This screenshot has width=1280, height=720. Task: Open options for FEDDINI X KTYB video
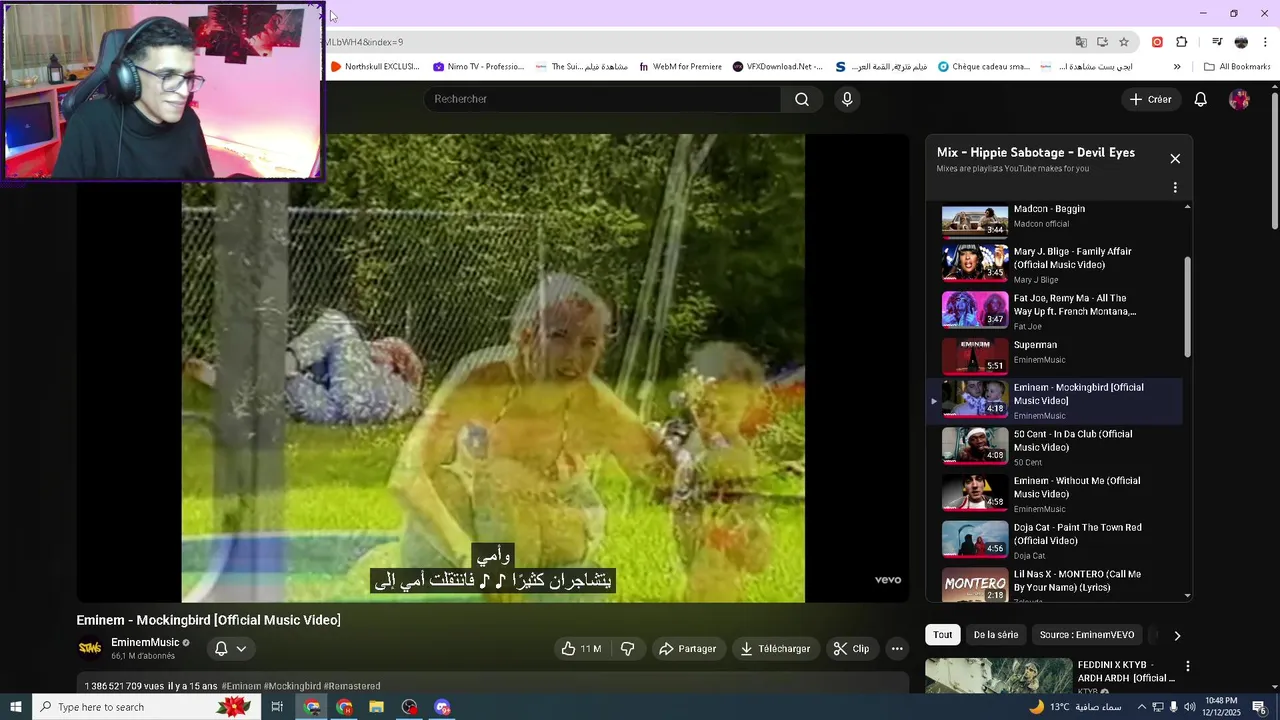(1188, 666)
